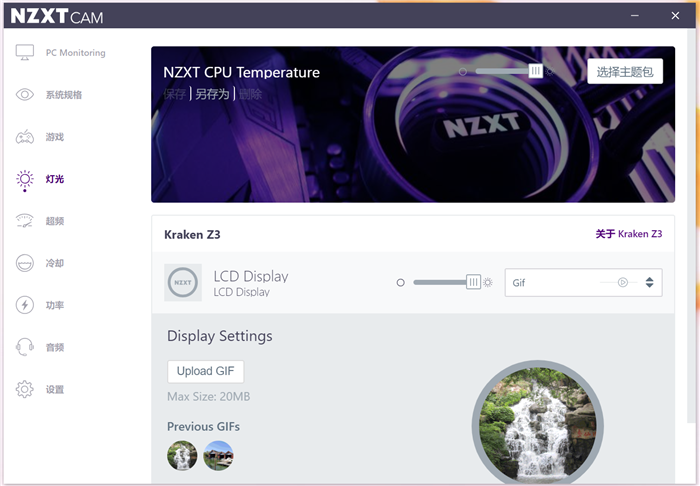700x486 pixels.
Task: Expand the Gif mode dropdown arrows
Action: 650,282
